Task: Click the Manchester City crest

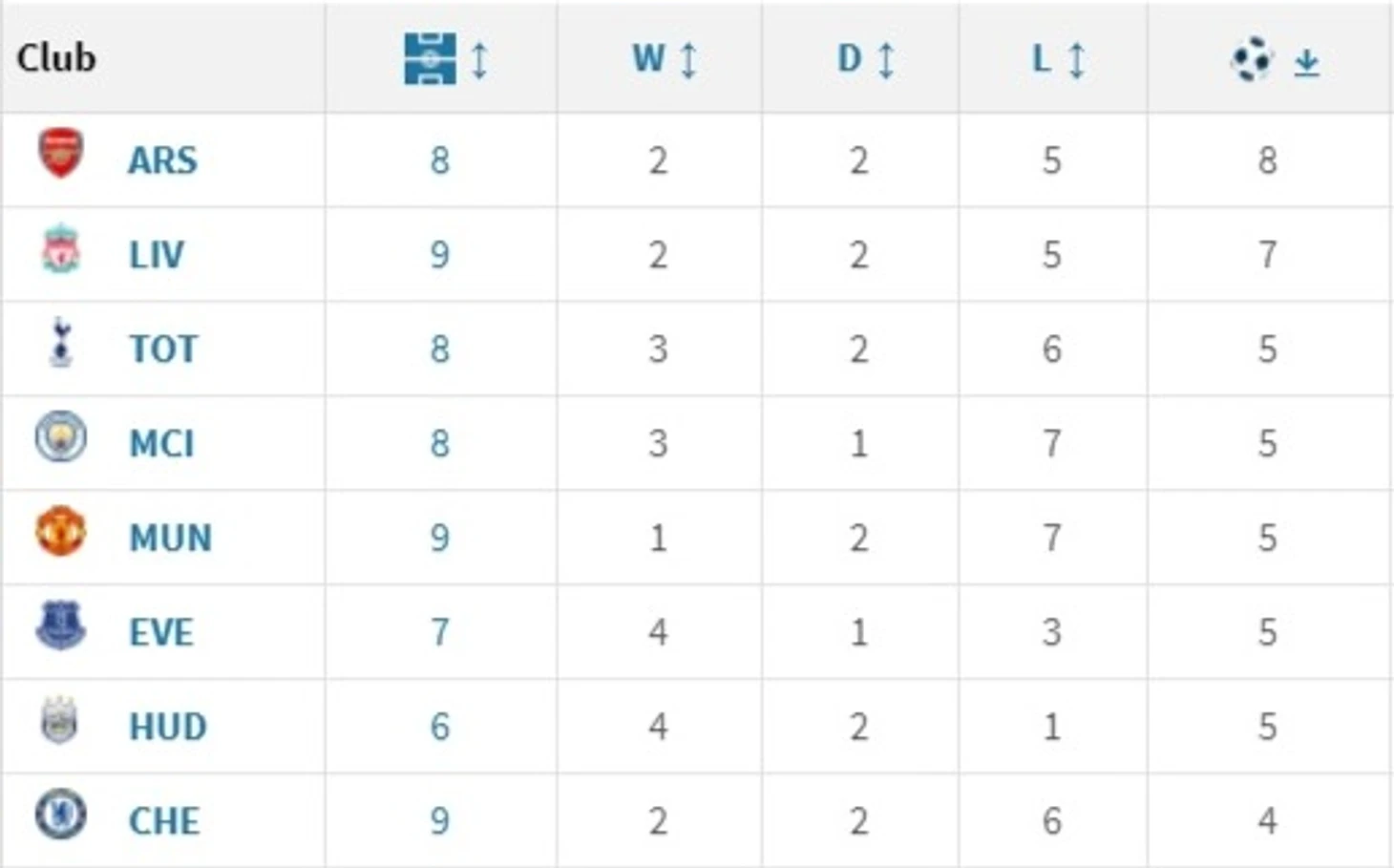Action: click(x=60, y=437)
